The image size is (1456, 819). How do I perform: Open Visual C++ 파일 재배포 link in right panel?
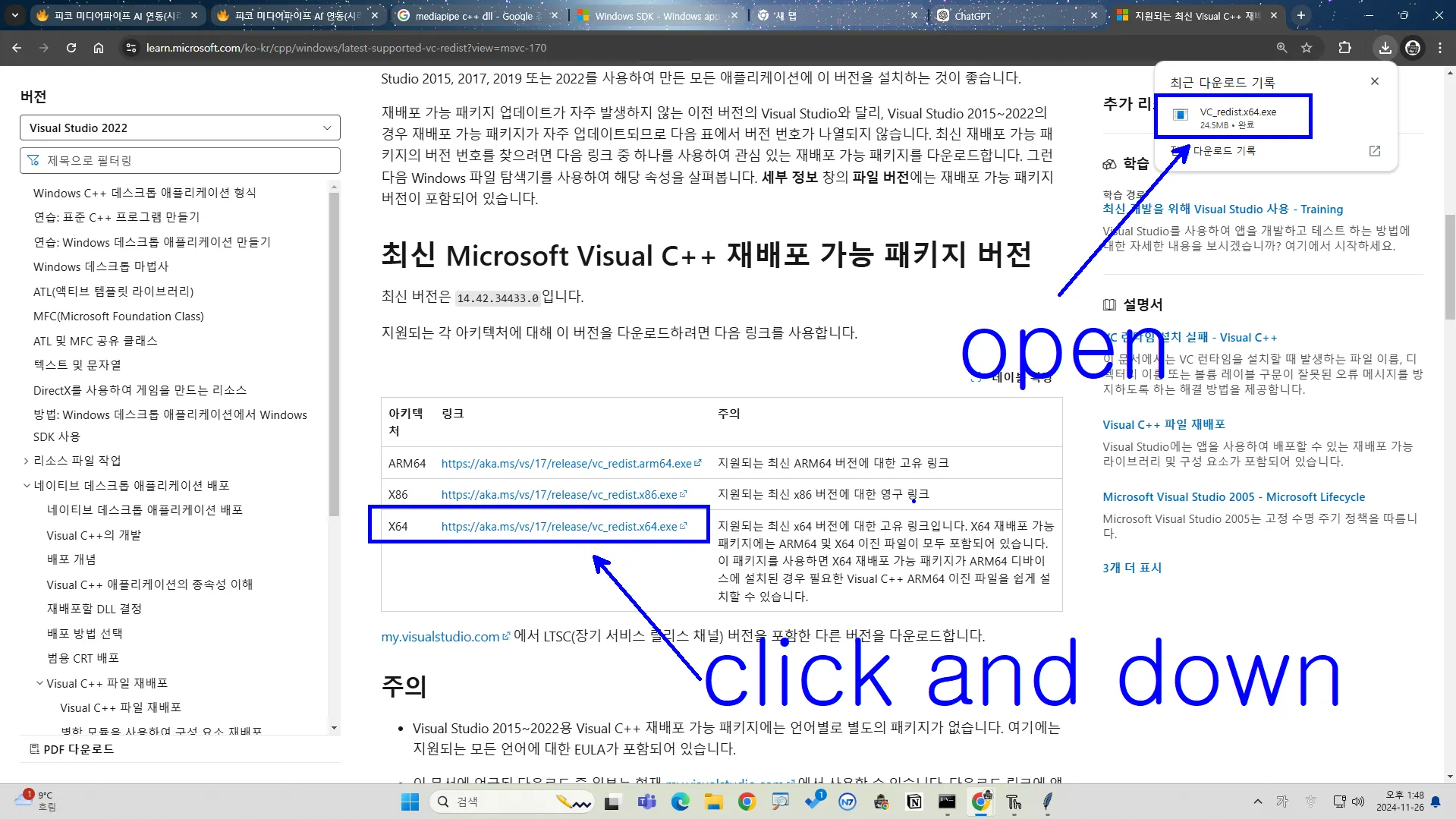[x=1164, y=424]
